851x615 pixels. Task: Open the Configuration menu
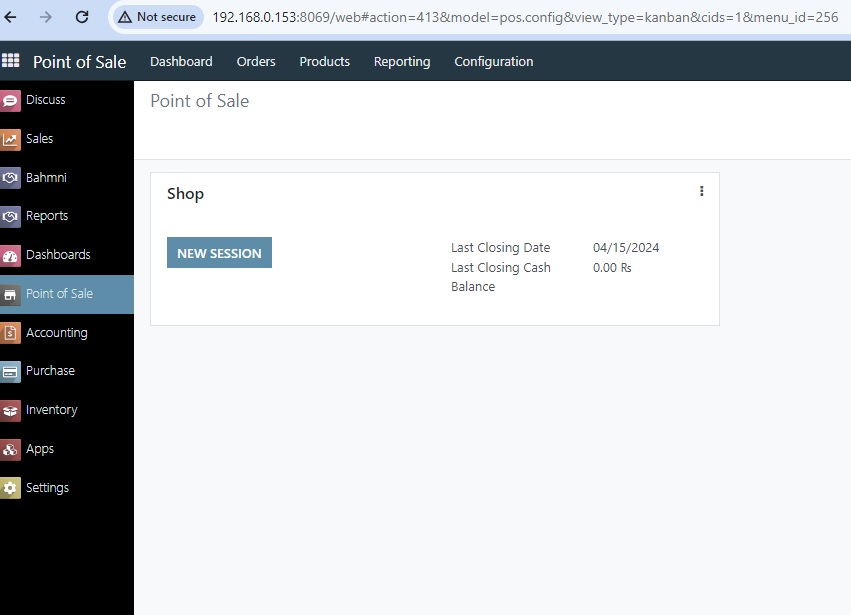pyautogui.click(x=493, y=62)
